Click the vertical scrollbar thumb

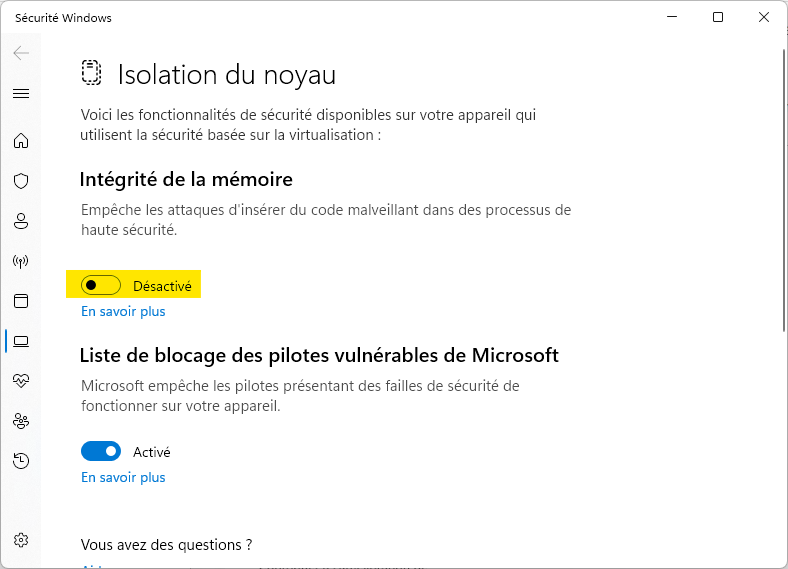click(783, 191)
